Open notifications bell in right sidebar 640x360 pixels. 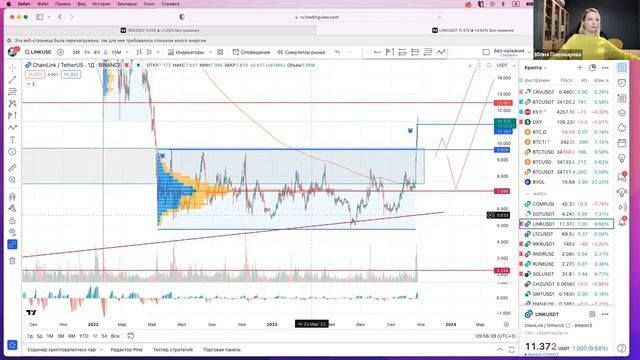click(622, 222)
